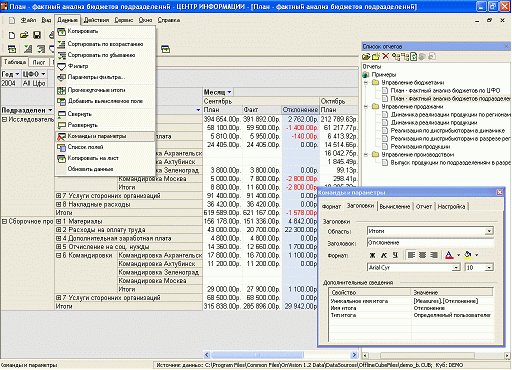Click new folder icon in reports list panel
Viewport: 512px width, 370px height.
click(376, 57)
